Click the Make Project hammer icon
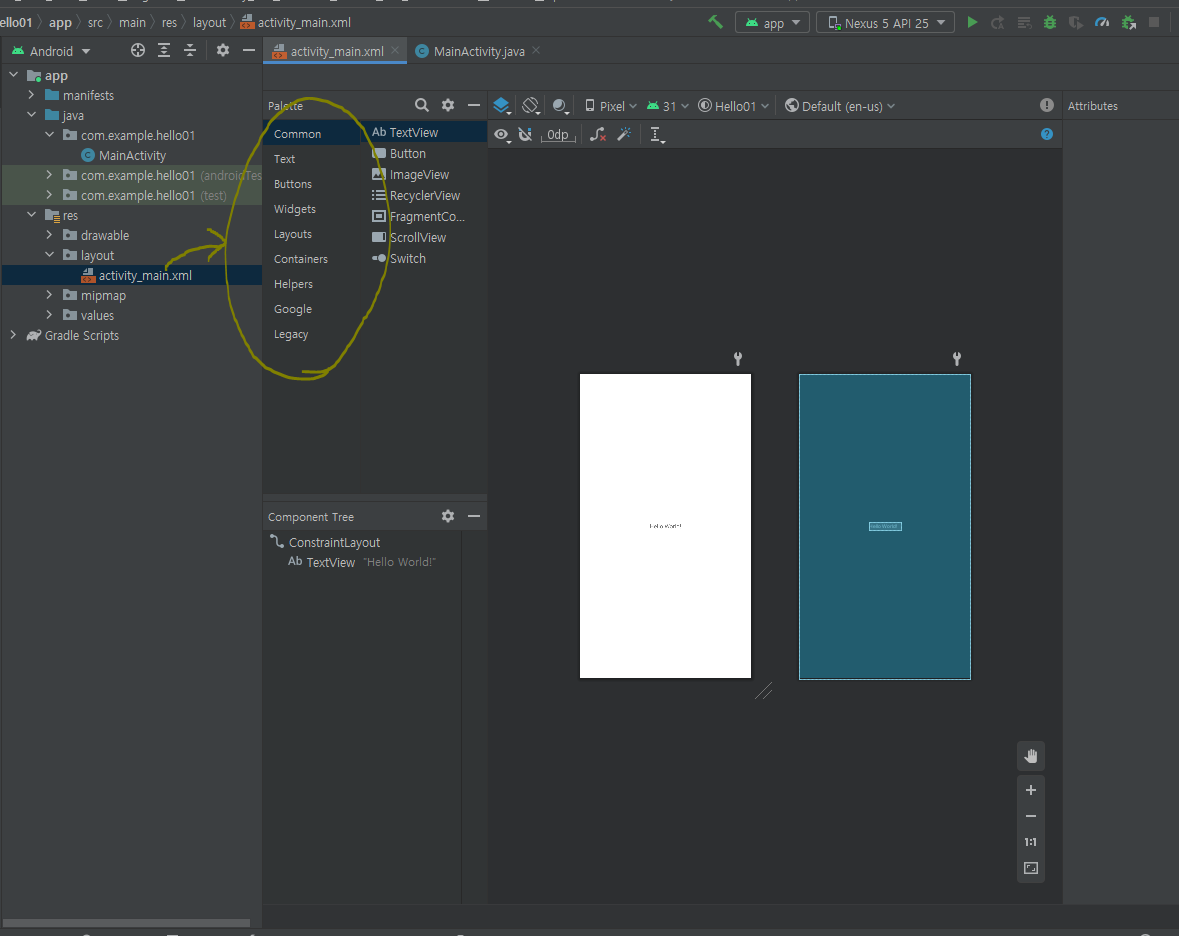This screenshot has height=936, width=1179. tap(715, 23)
